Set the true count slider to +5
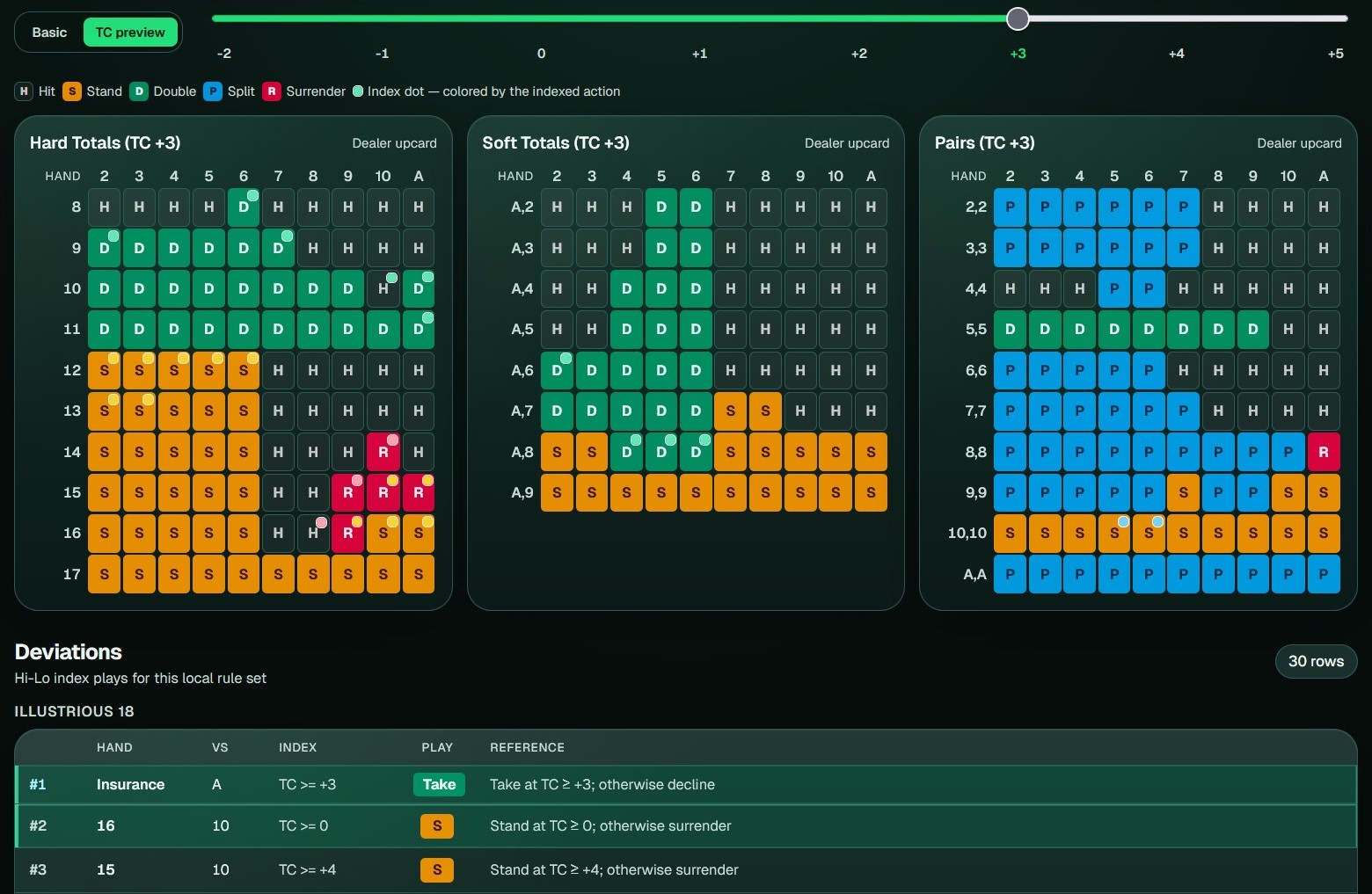This screenshot has height=894, width=1372. (1335, 54)
